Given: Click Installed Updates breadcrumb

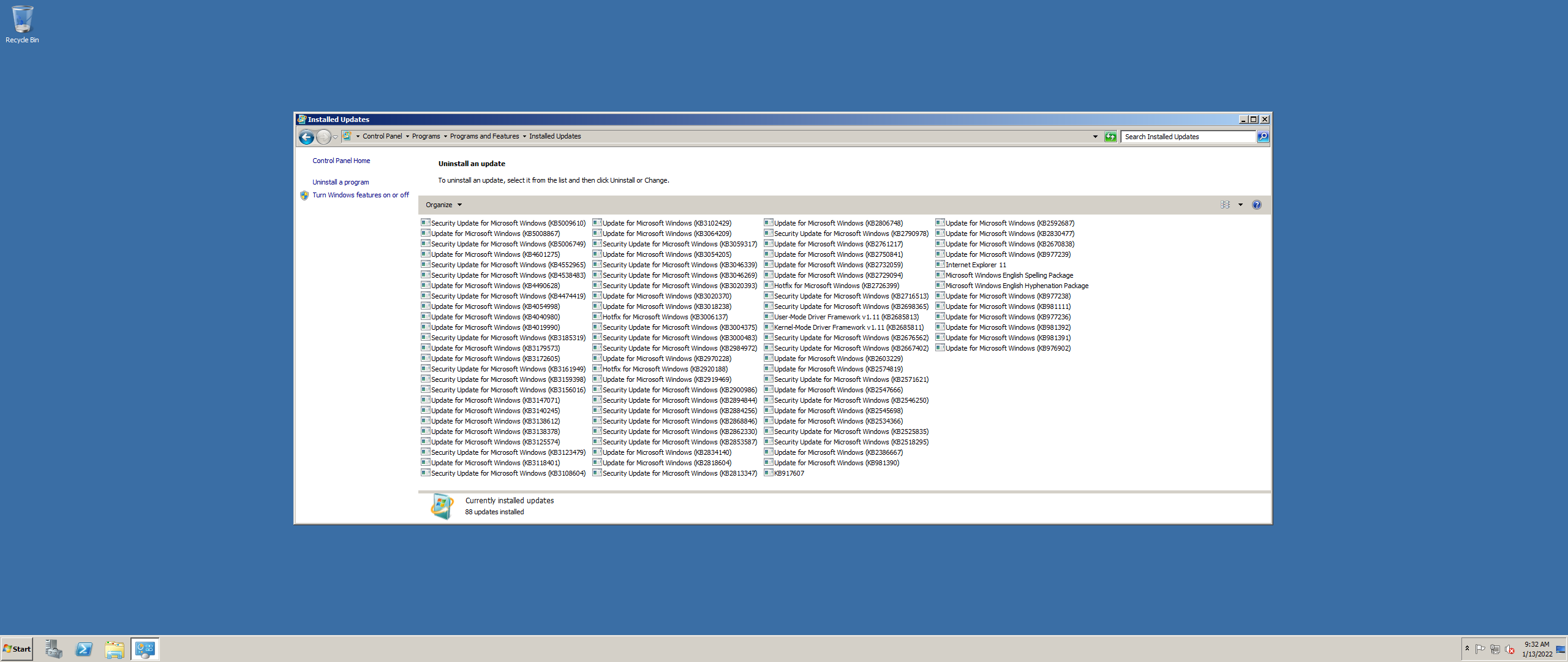Looking at the screenshot, I should pos(555,136).
